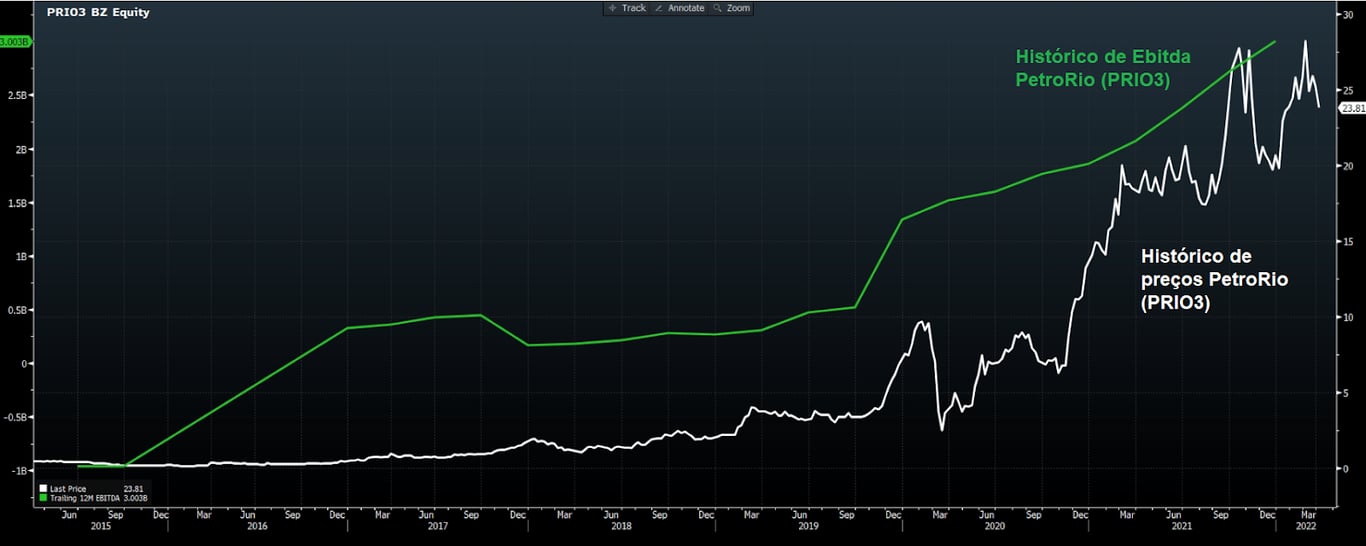The width and height of the screenshot is (1366, 546).
Task: Activate the Track crosshair tool
Action: [627, 8]
